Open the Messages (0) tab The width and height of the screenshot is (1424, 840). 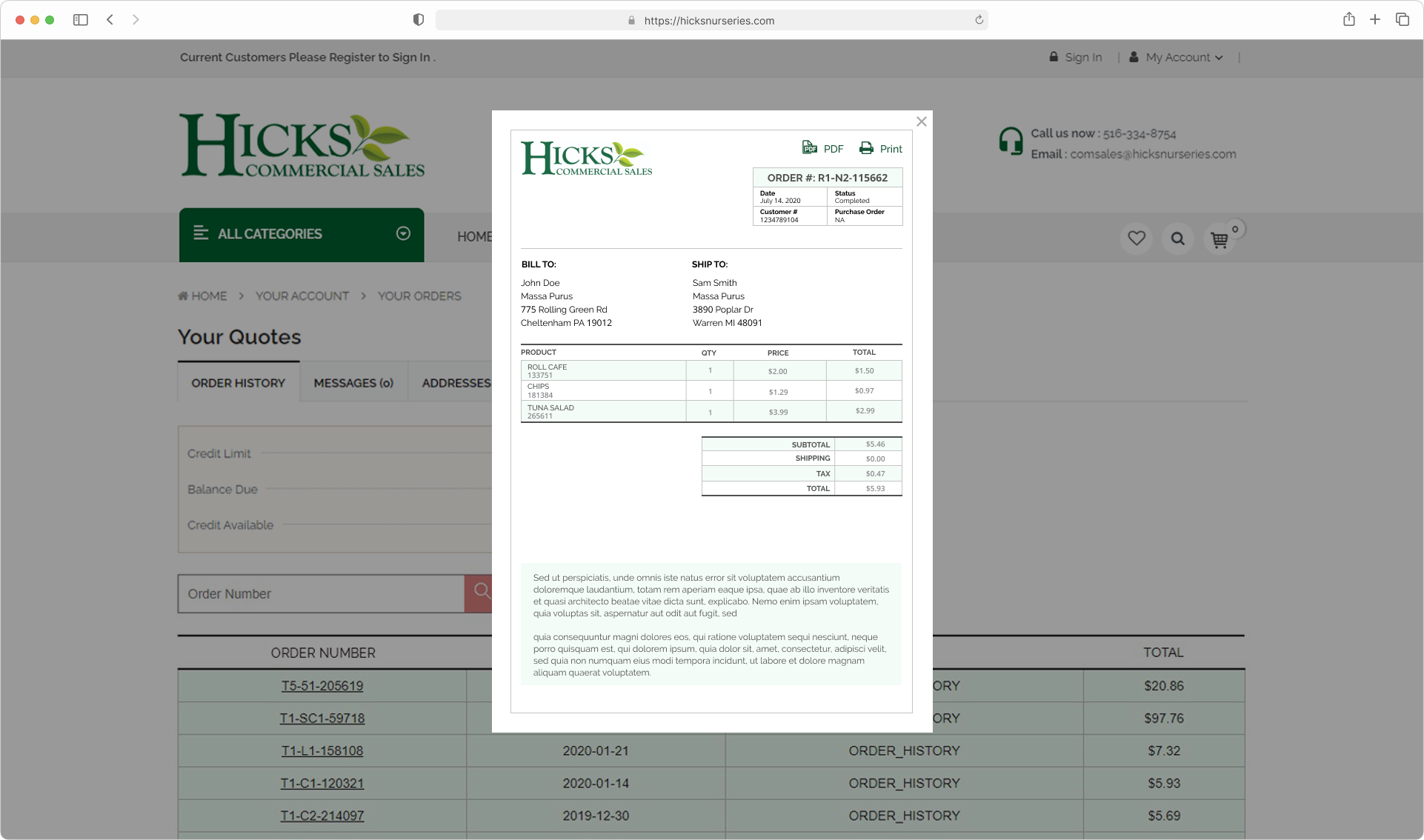(353, 383)
